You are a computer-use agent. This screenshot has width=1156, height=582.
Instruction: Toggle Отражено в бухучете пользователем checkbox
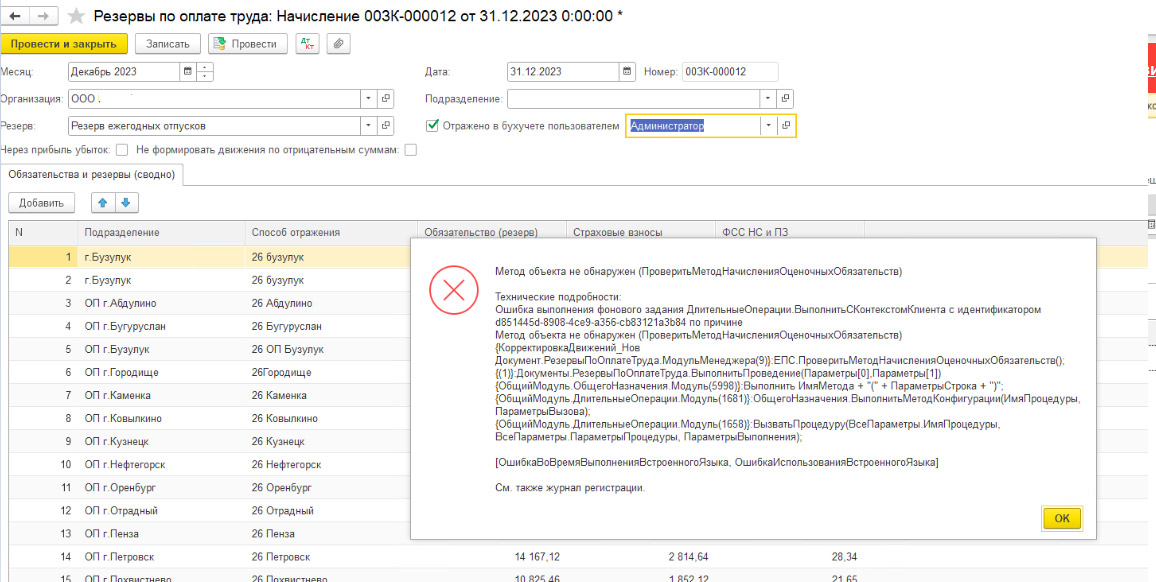pos(433,126)
